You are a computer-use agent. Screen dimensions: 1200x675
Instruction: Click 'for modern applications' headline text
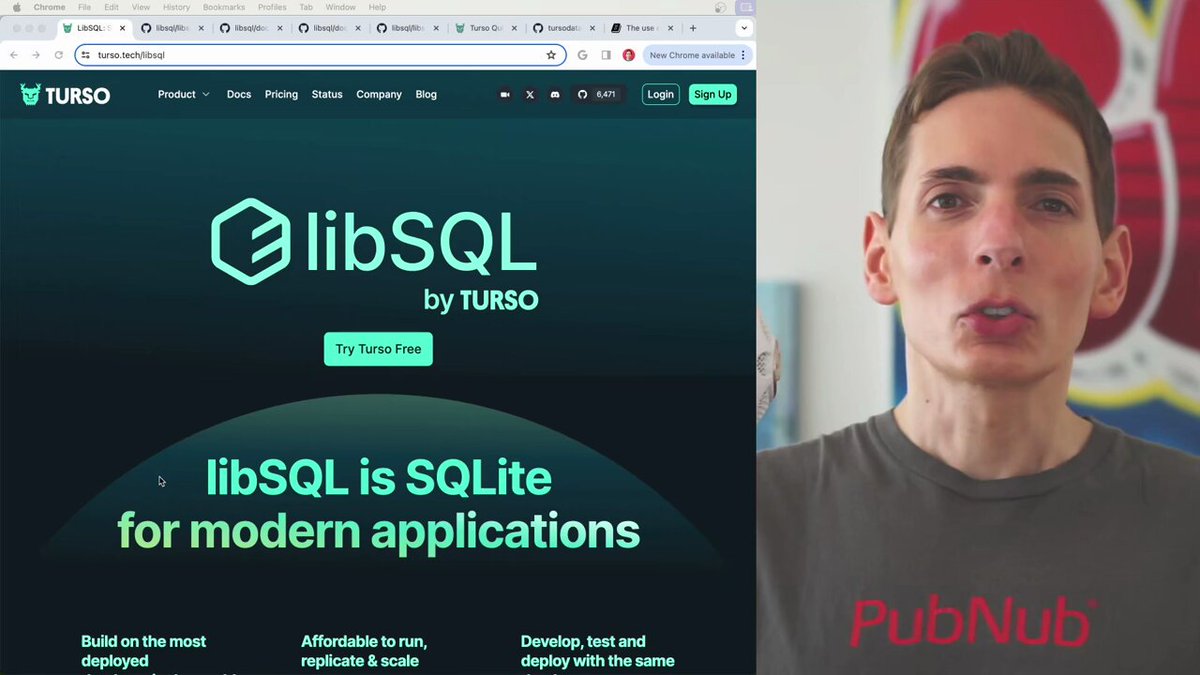pyautogui.click(x=378, y=531)
